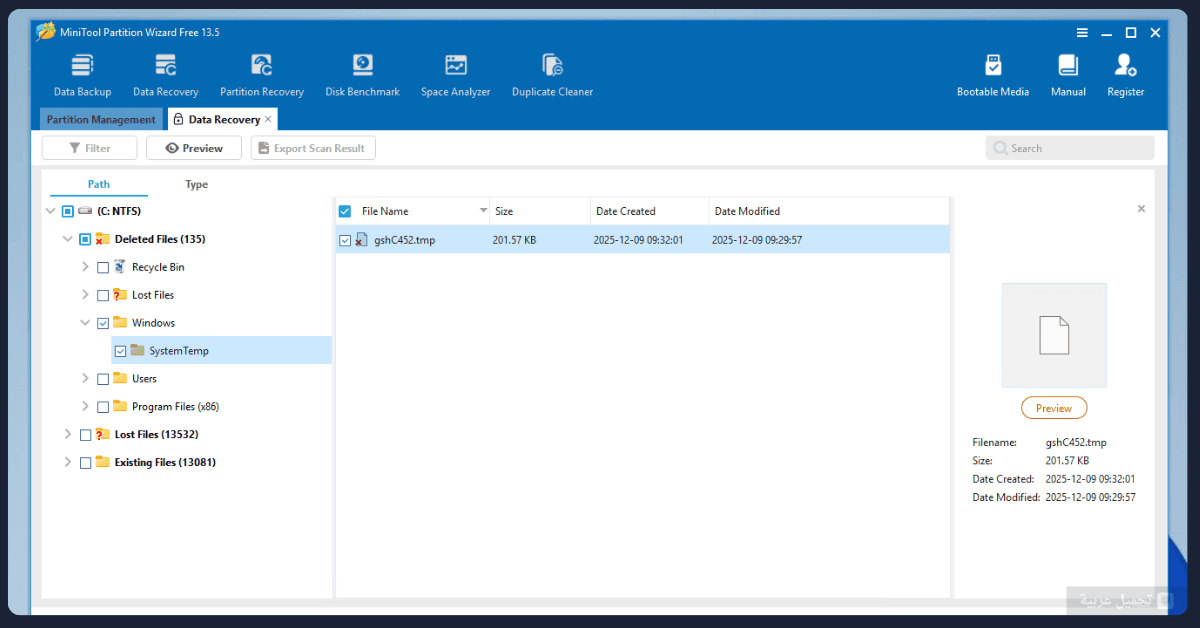Screen dimensions: 1200x628
Task: Click the 201.57 KB size cell
Action: 515,240
